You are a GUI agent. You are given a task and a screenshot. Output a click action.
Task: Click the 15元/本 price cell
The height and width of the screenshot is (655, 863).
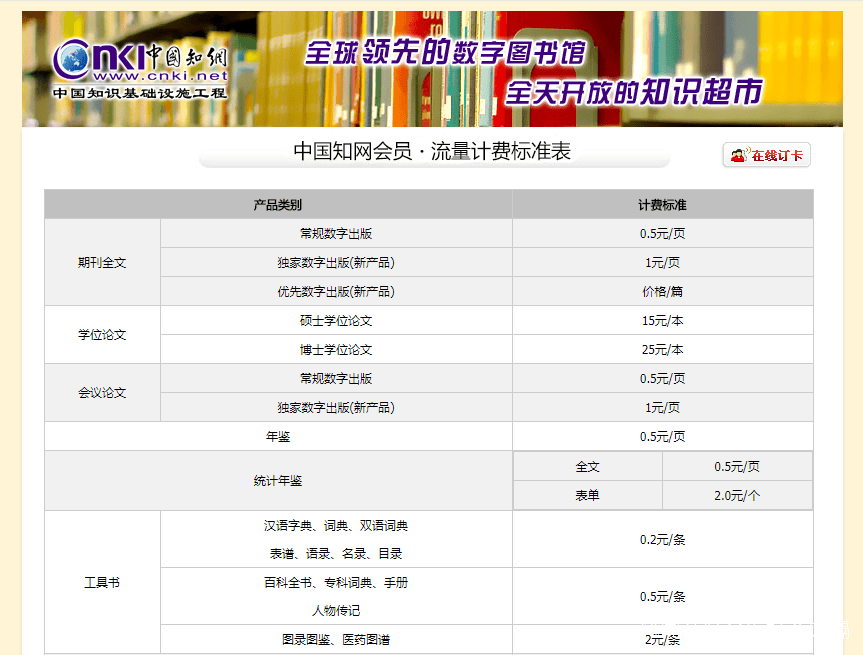click(x=663, y=320)
